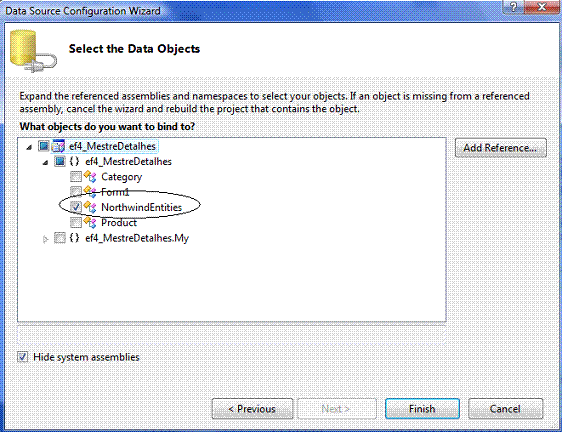The image size is (562, 432).
Task: Click the ef4_MestreDetalhes assembly icon
Action: pyautogui.click(x=58, y=146)
